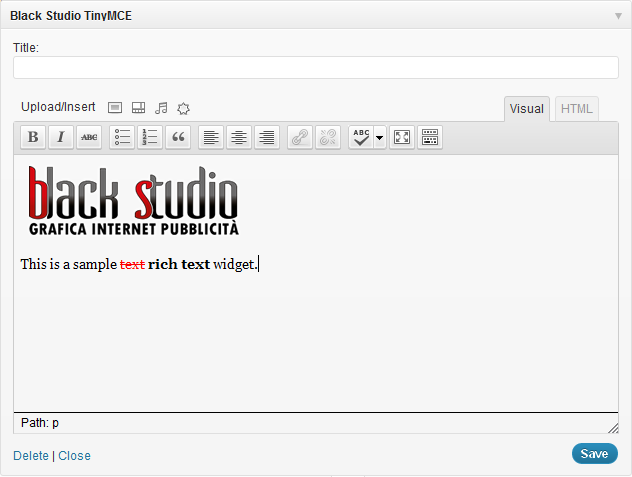Remove link with the unlink icon
632x477 pixels.
[x=328, y=137]
